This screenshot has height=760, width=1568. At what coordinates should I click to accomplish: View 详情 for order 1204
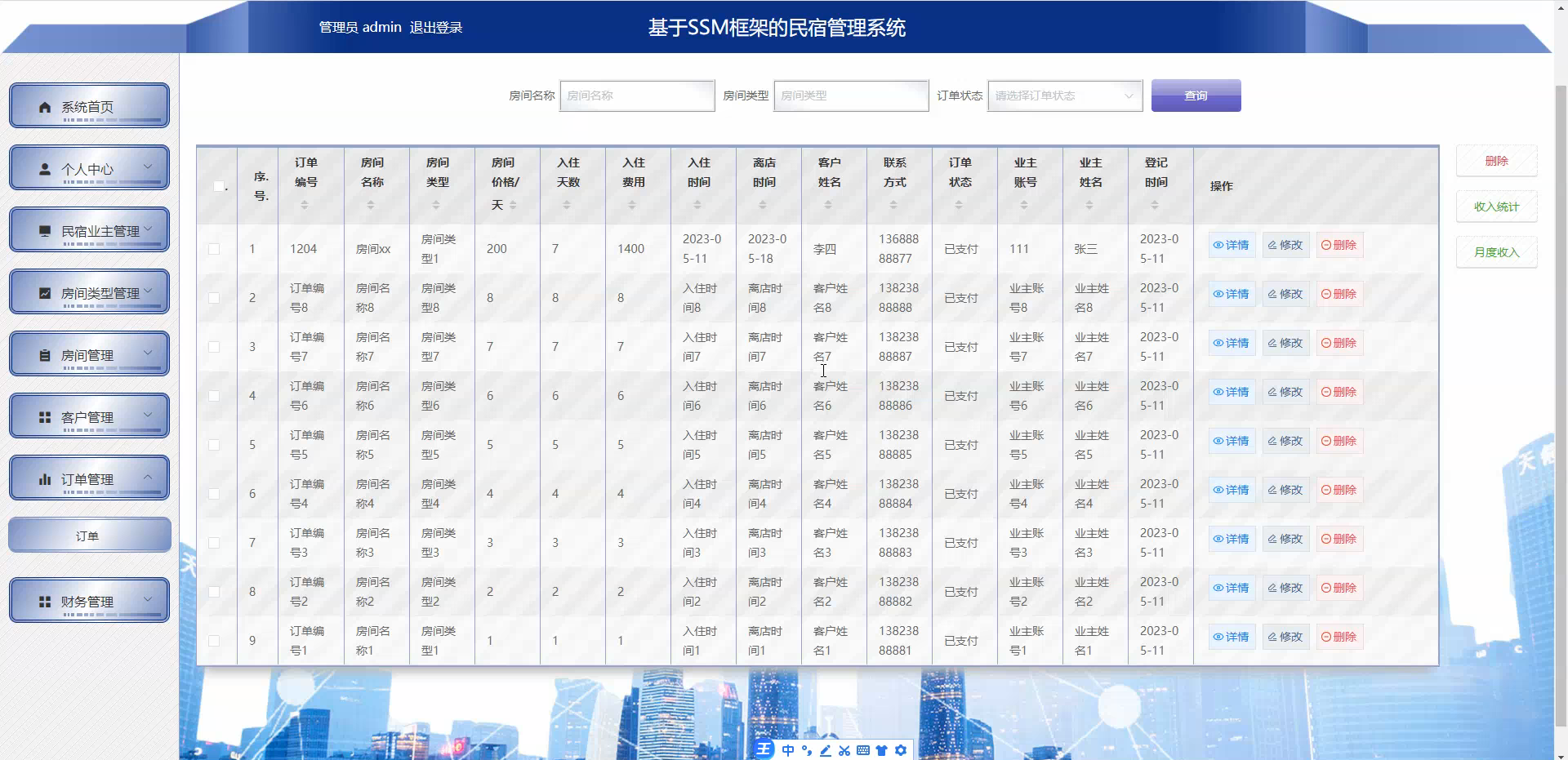click(x=1232, y=245)
